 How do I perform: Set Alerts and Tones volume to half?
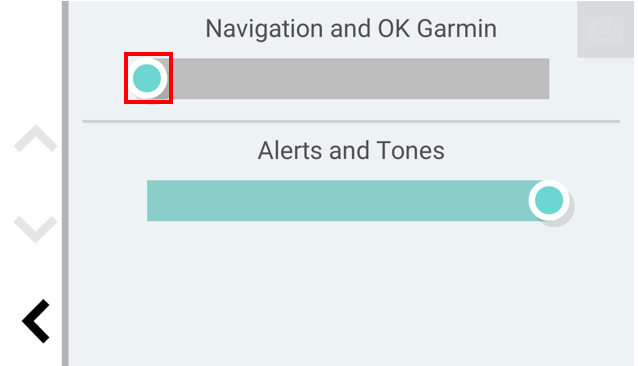(348, 200)
